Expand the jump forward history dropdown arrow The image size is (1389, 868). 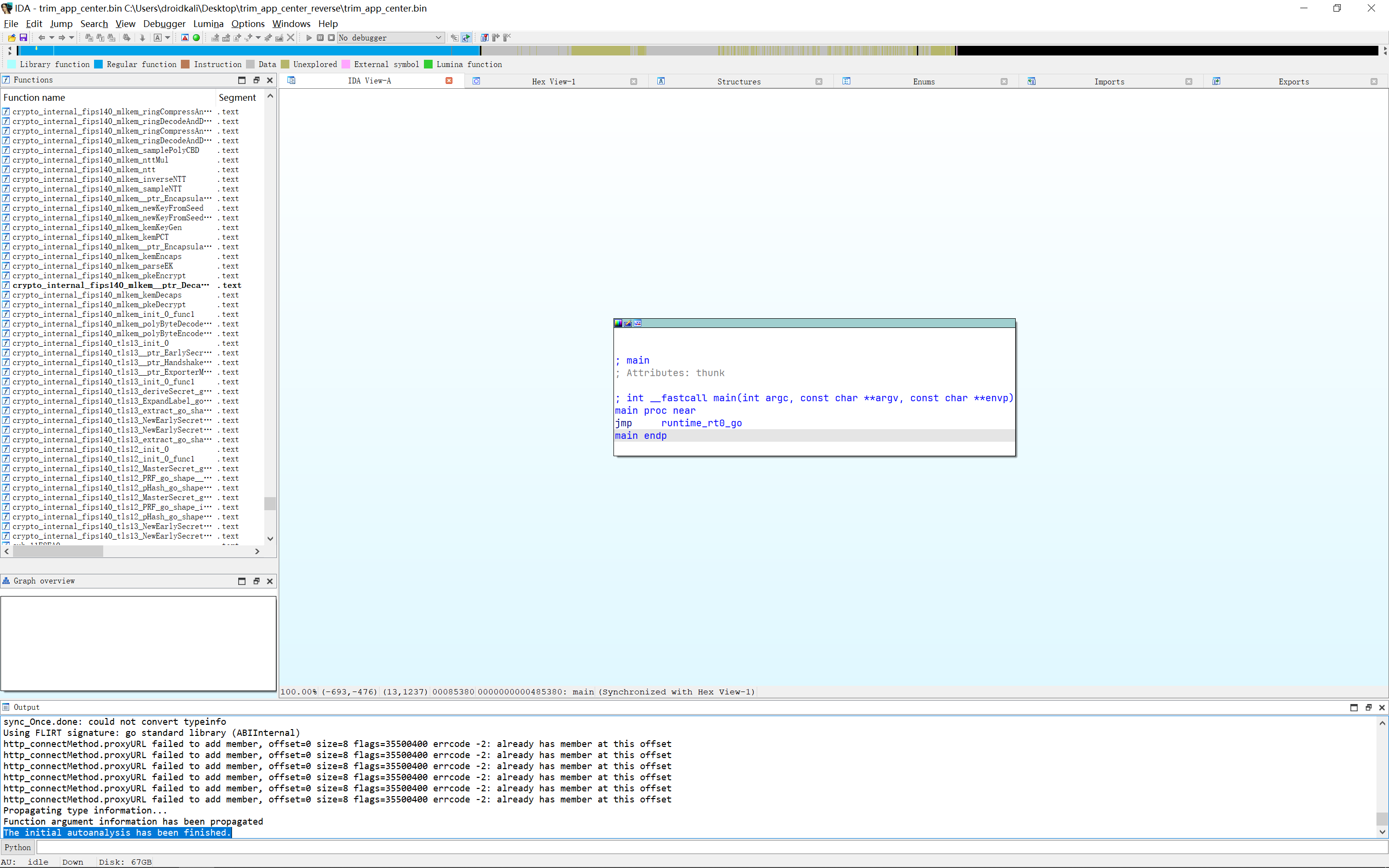coord(71,38)
